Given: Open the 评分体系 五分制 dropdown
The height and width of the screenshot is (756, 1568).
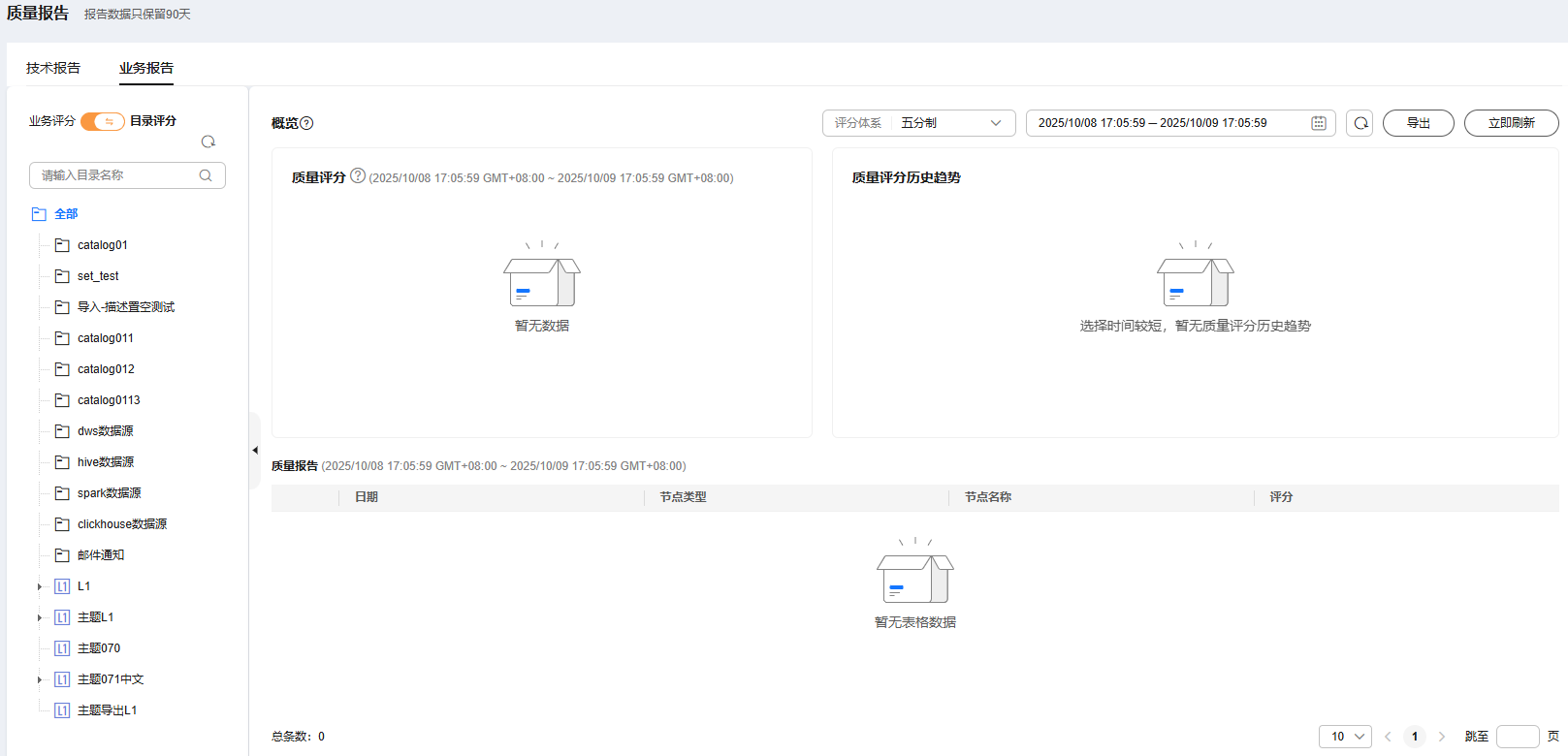Looking at the screenshot, I should point(918,123).
